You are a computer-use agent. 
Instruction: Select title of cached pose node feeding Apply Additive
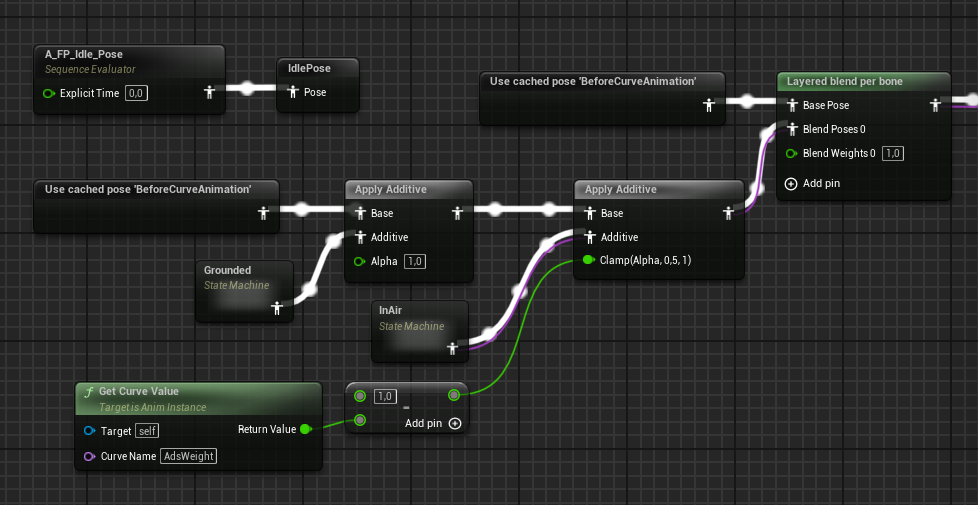tap(148, 189)
